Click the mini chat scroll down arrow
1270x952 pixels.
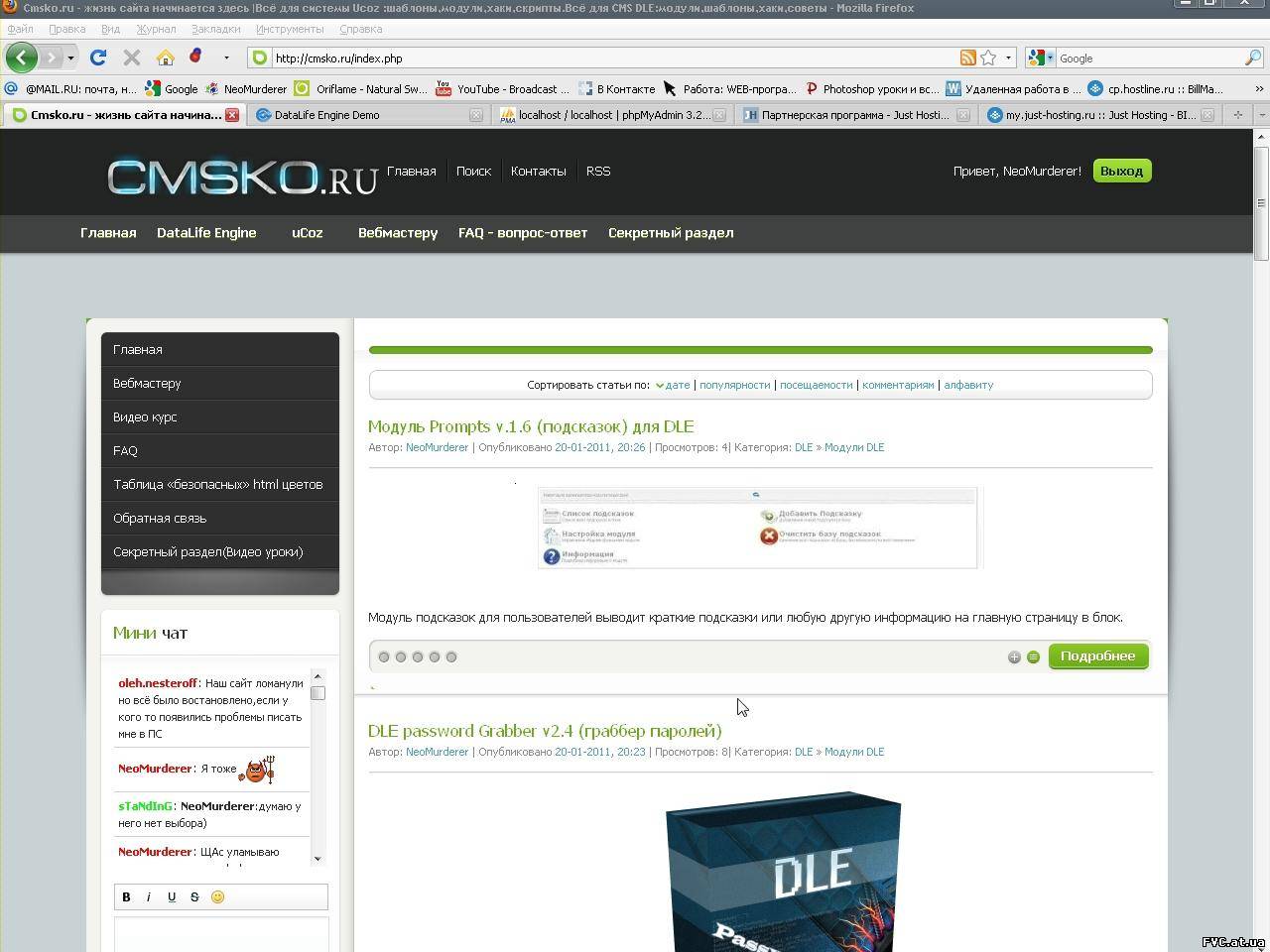click(x=317, y=859)
